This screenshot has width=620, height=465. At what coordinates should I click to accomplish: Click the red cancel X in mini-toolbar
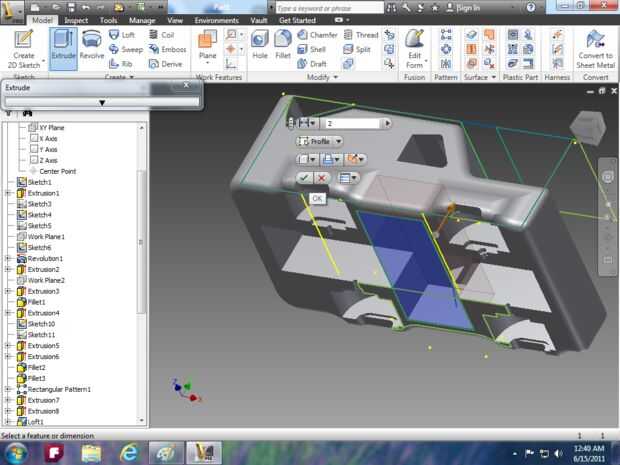[x=321, y=178]
